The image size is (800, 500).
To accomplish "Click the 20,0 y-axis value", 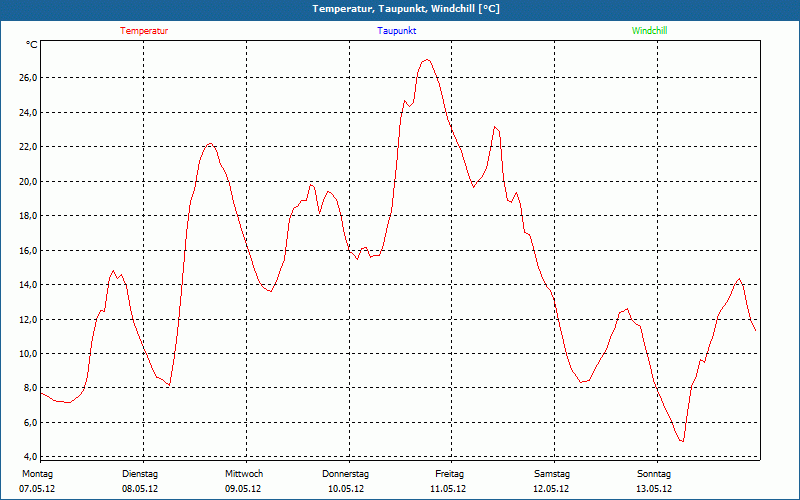I will (x=28, y=182).
